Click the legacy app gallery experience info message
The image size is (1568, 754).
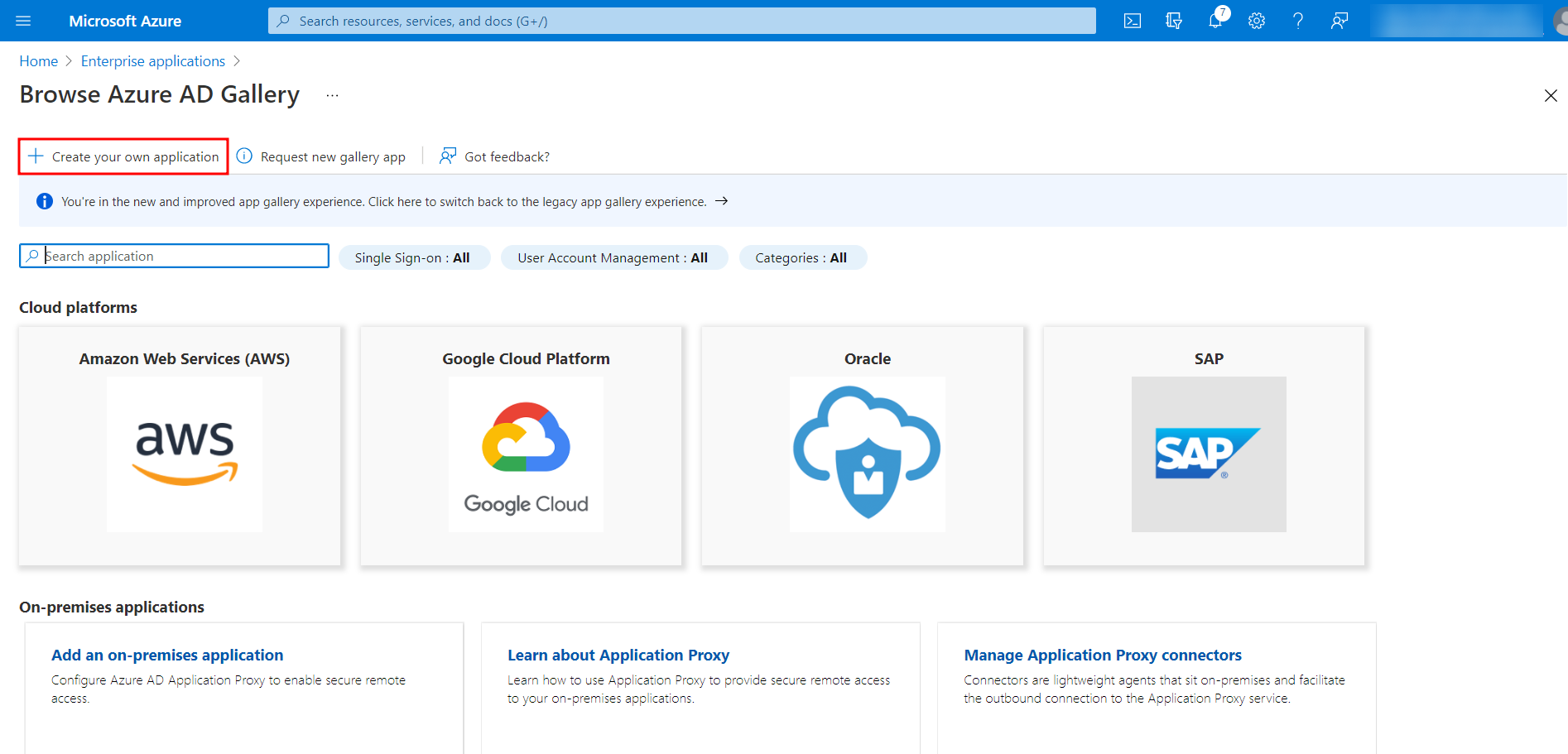tap(384, 201)
